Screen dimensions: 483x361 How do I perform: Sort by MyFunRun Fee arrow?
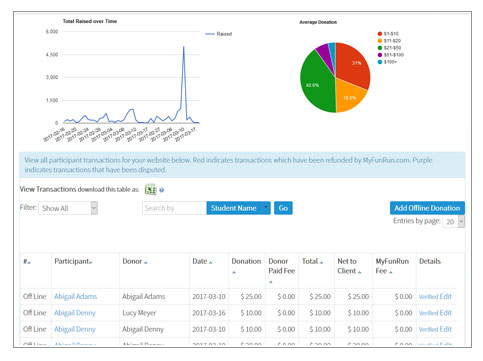point(390,272)
